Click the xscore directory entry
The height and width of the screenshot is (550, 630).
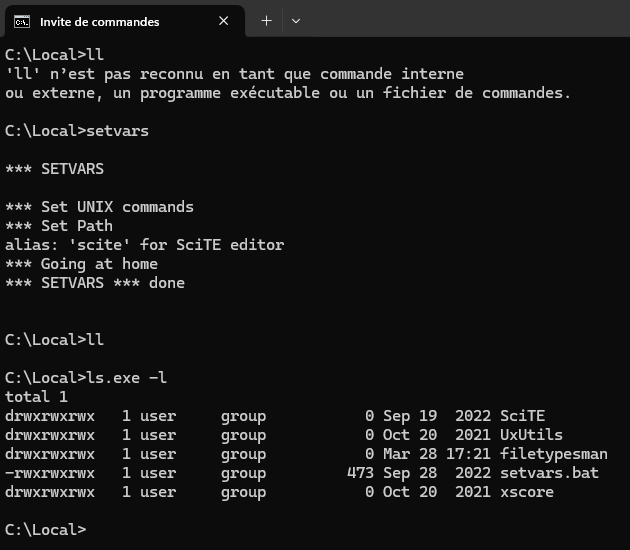(x=527, y=492)
